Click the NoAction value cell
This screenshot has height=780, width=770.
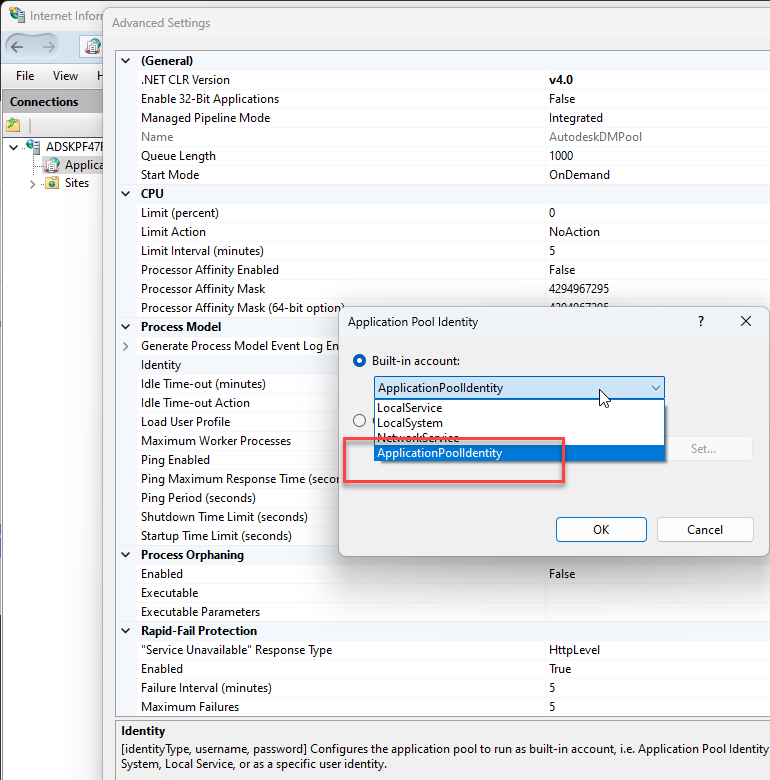[657, 232]
